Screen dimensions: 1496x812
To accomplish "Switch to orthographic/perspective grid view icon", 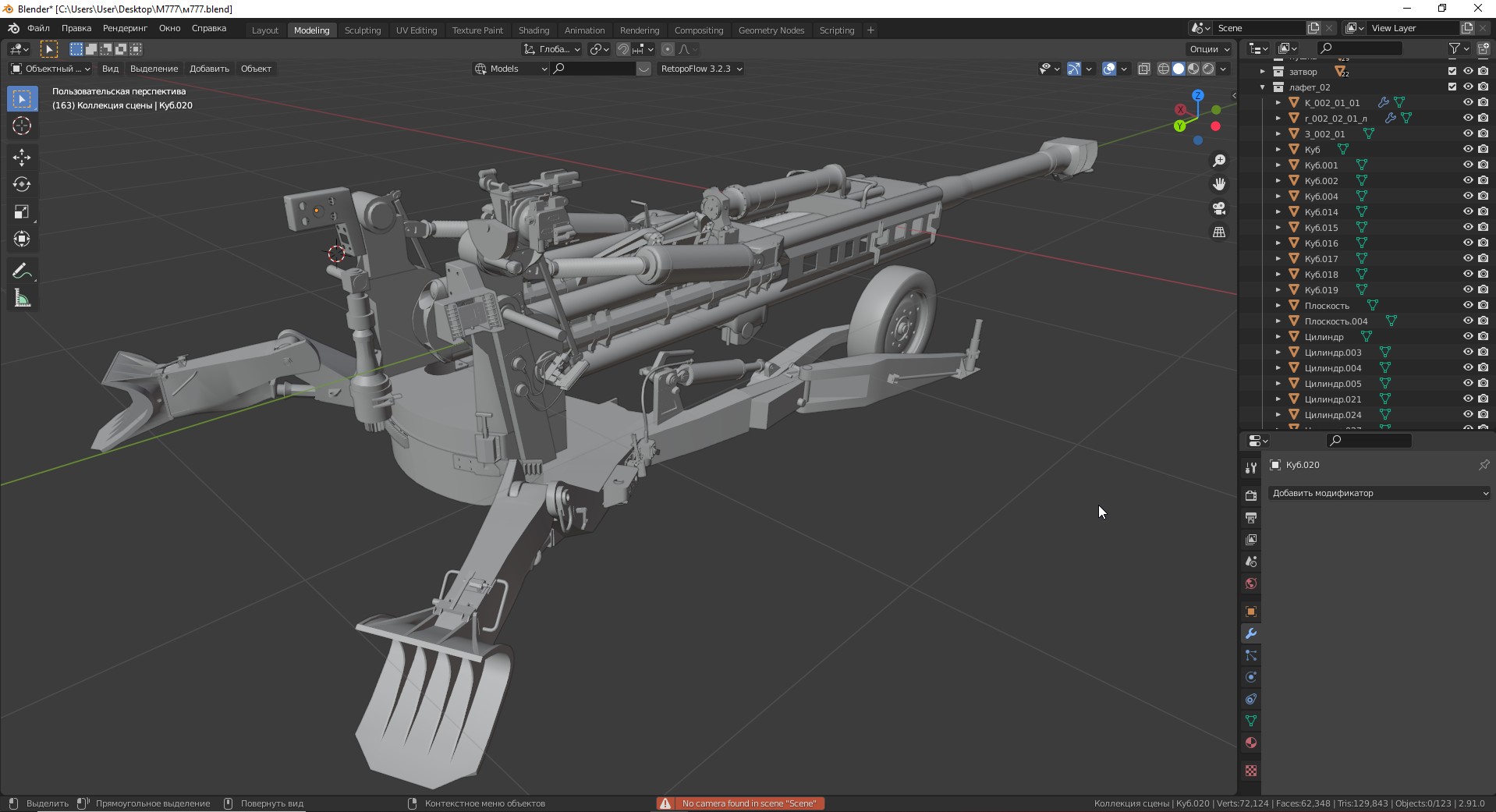I will click(1219, 232).
